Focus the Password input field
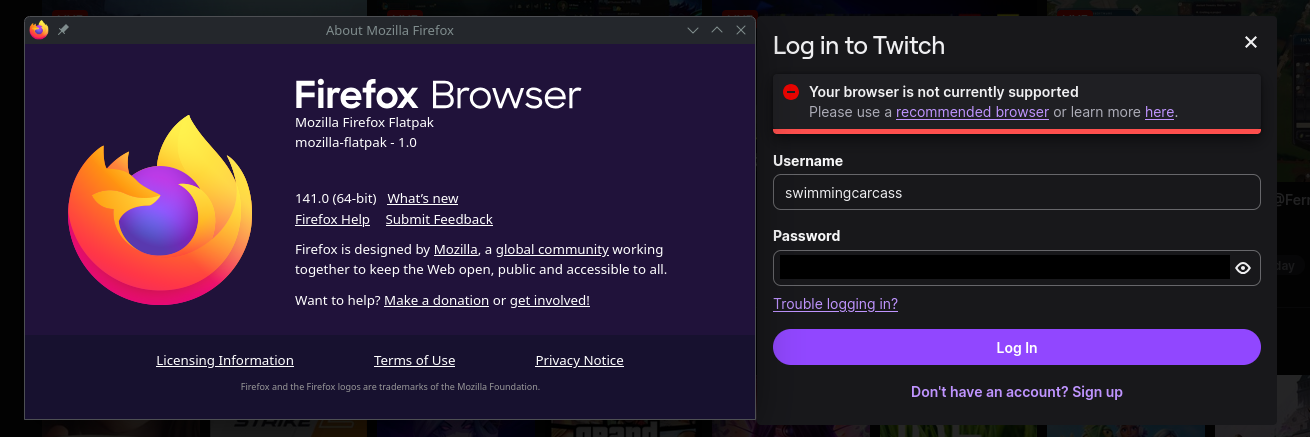 click(1016, 268)
